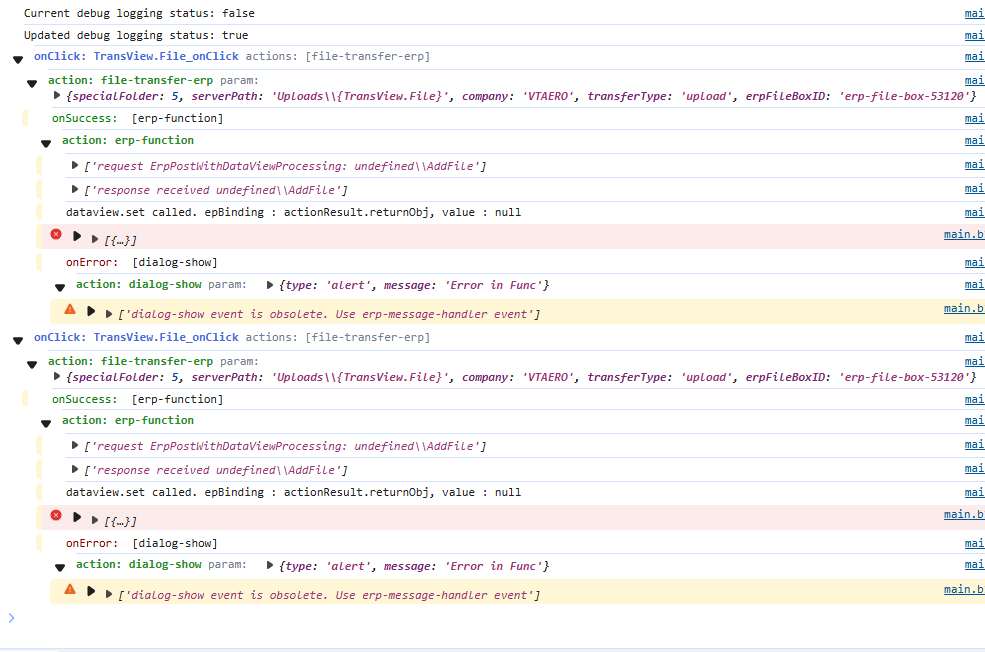Open source link of the first 'onSuccess: [erp-function]' row
The height and width of the screenshot is (652, 985).
974,118
